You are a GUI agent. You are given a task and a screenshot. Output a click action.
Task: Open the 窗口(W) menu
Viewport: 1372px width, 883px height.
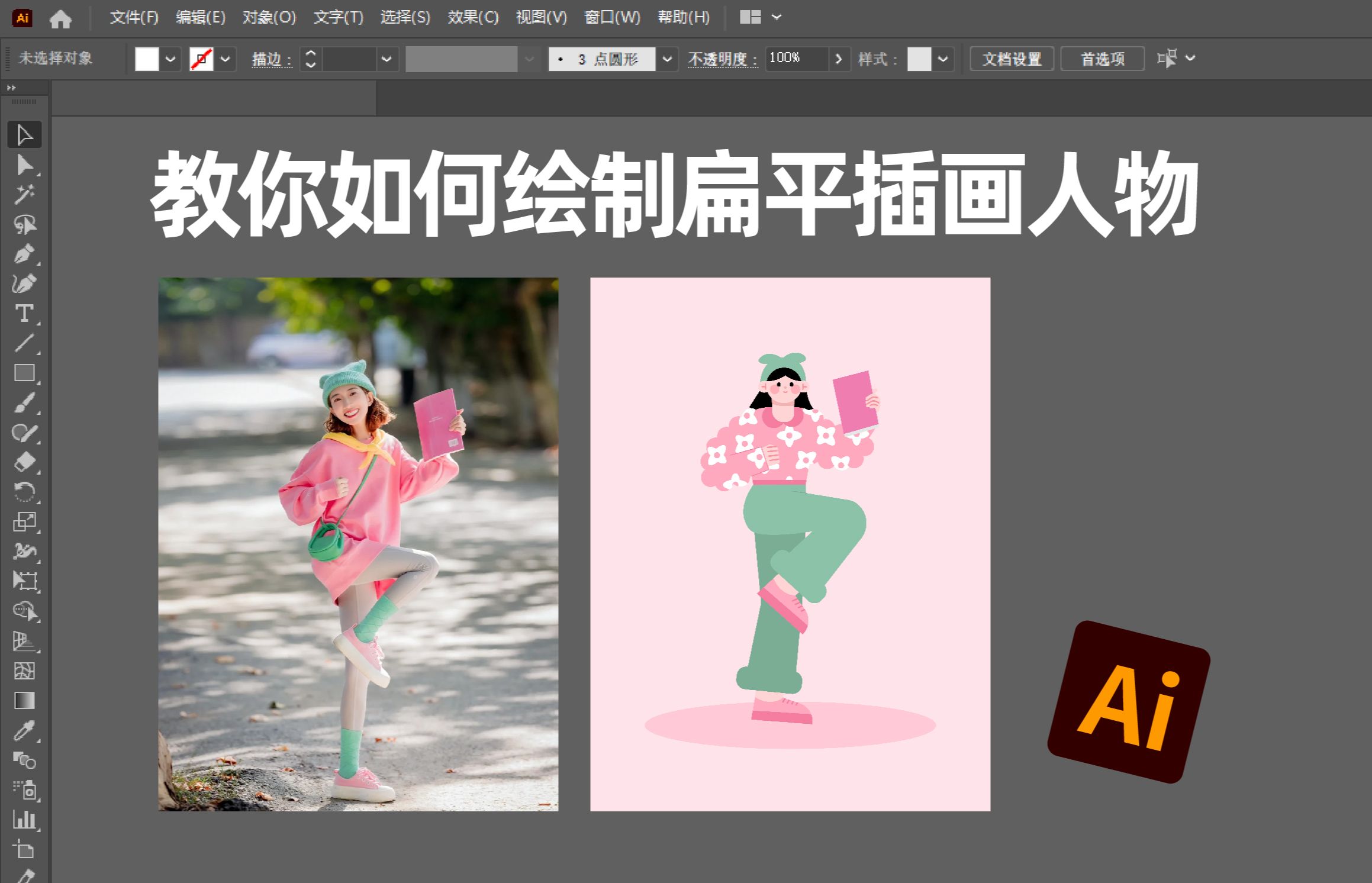pos(612,18)
